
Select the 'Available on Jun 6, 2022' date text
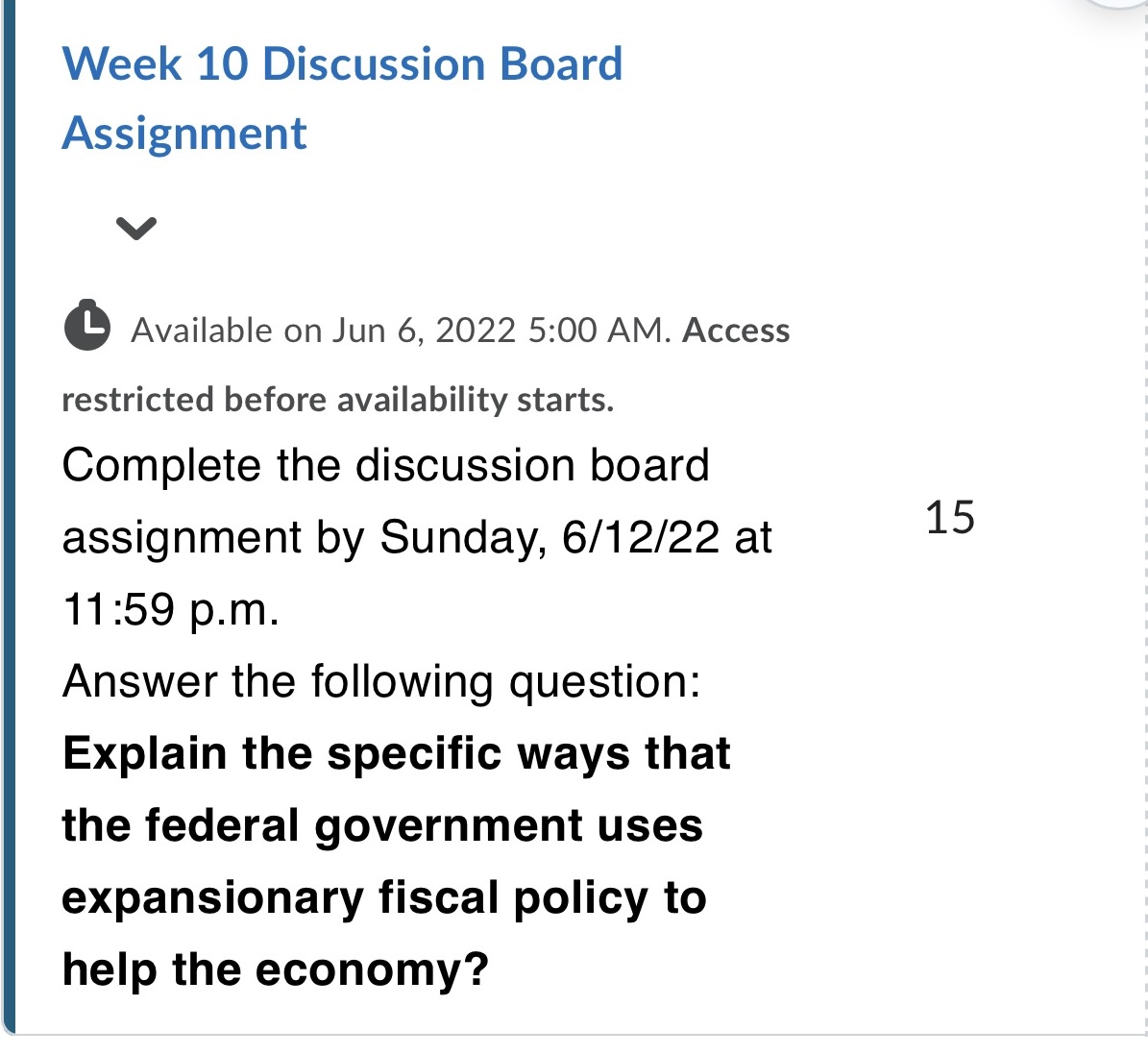[384, 329]
